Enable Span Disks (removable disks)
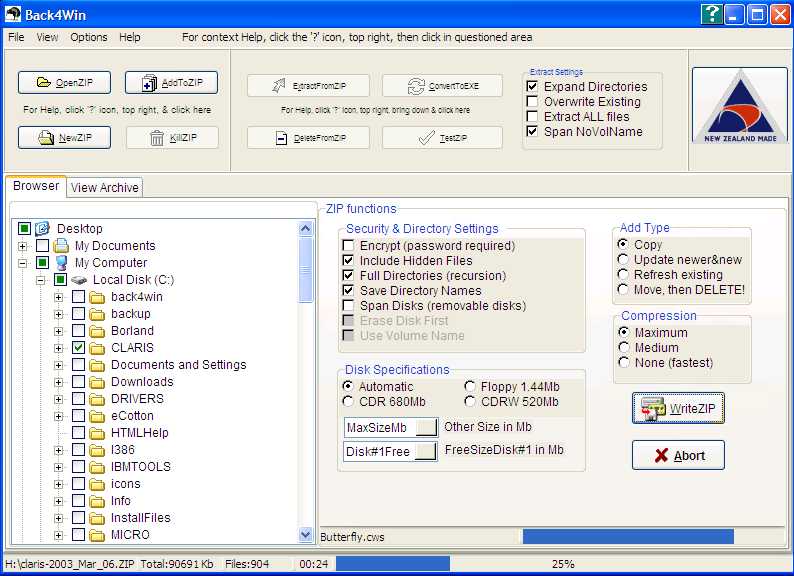 [348, 305]
